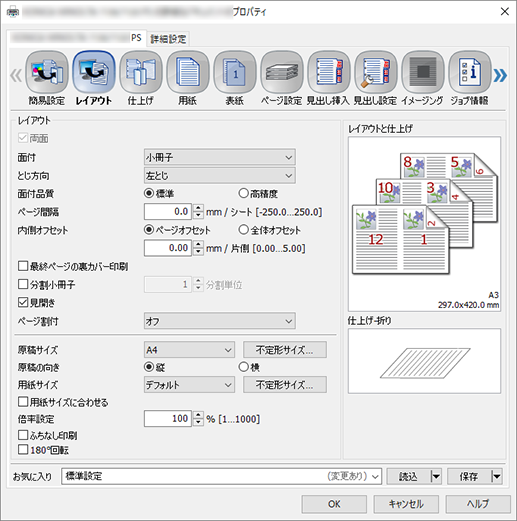The height and width of the screenshot is (521, 517).
Task: Open the 面付 dropdown showing 小冊子
Action: click(220, 157)
